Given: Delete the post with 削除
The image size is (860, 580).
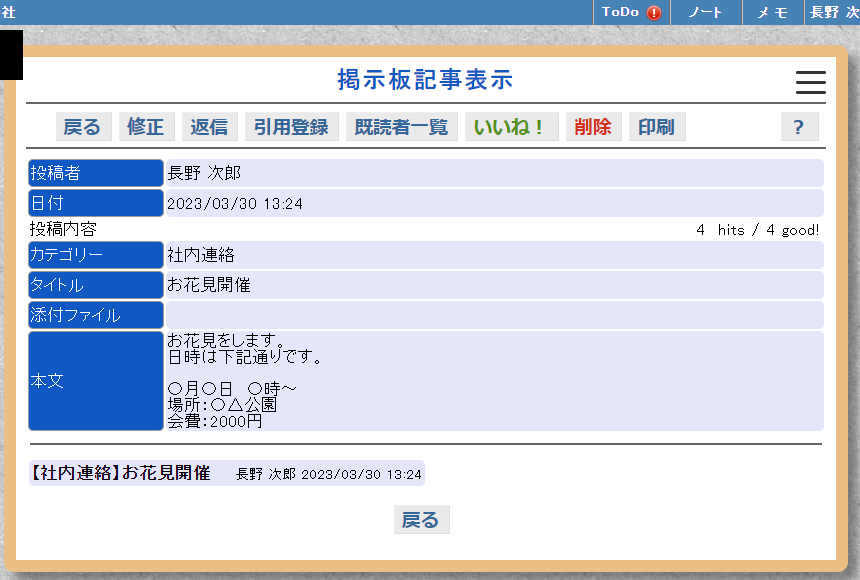Looking at the screenshot, I should 593,126.
